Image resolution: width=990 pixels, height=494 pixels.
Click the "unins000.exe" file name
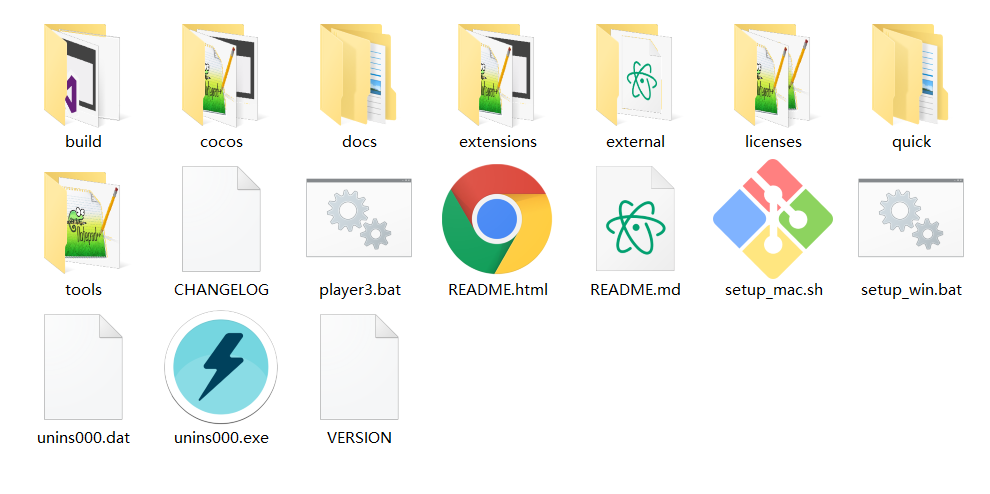pyautogui.click(x=221, y=437)
